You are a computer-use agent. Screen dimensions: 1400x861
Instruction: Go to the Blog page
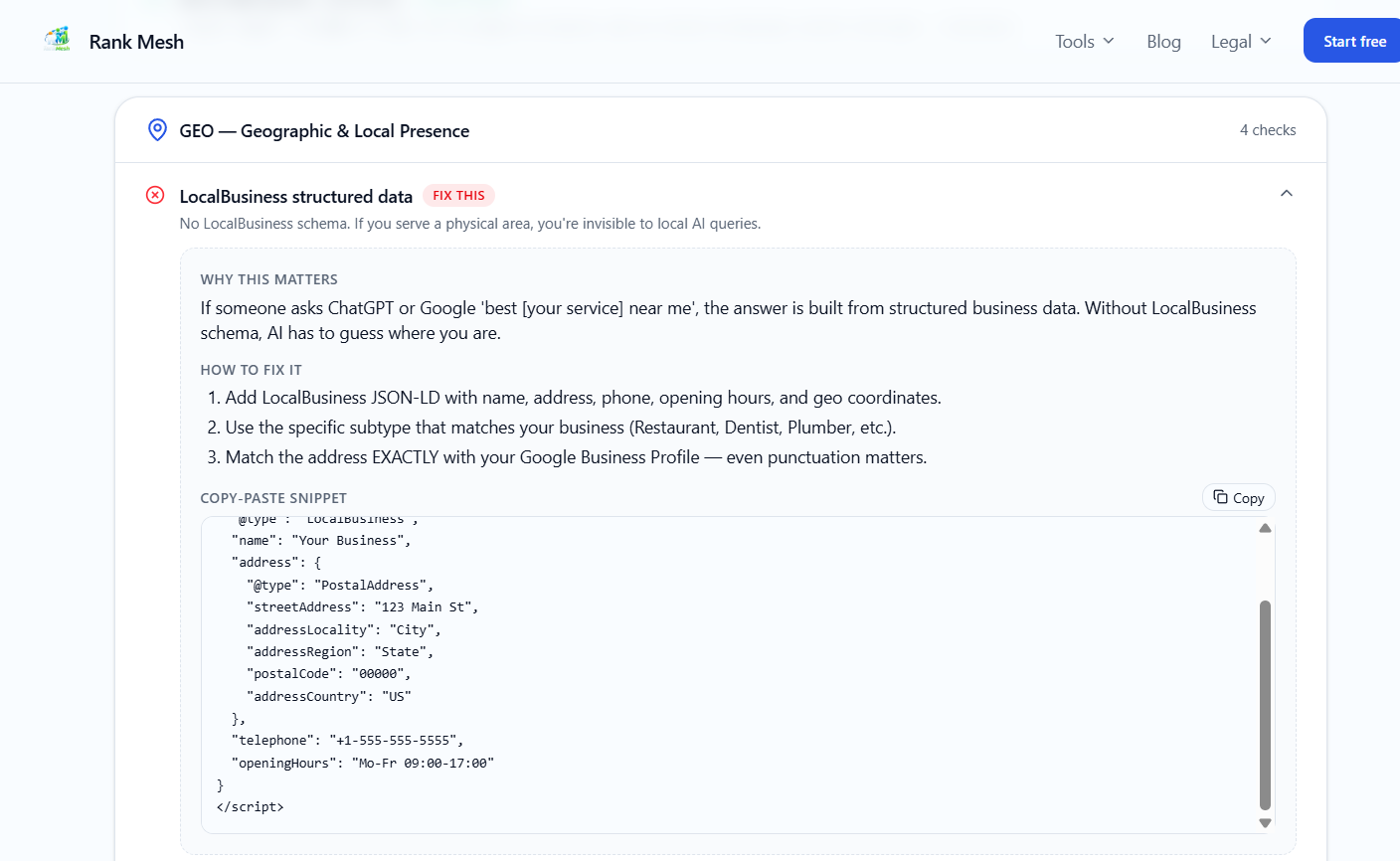1163,41
